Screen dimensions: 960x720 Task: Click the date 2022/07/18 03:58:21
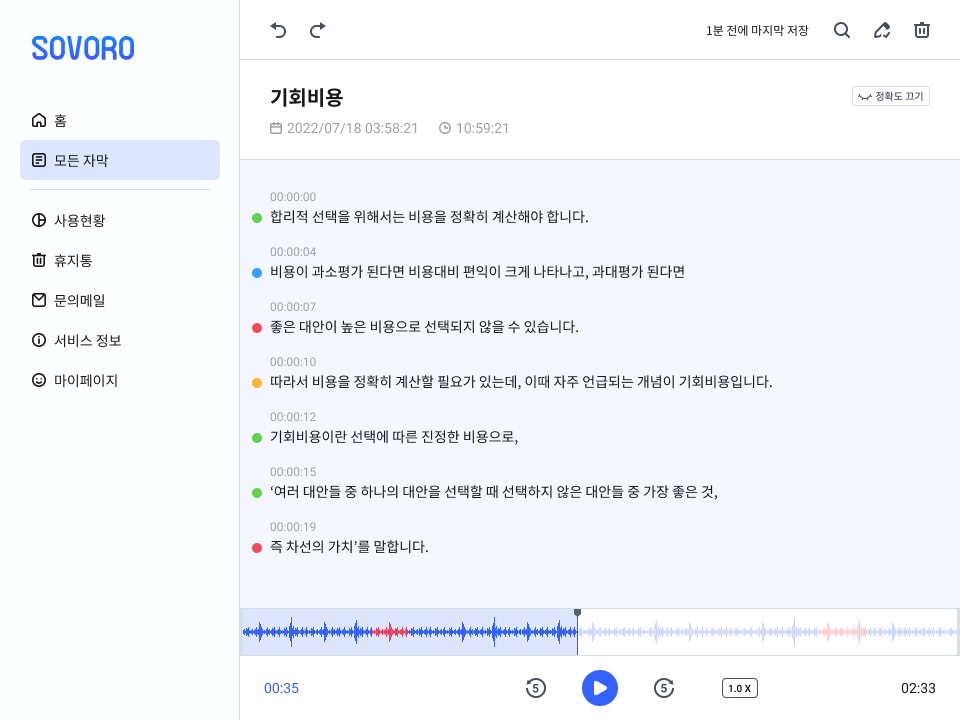point(353,128)
